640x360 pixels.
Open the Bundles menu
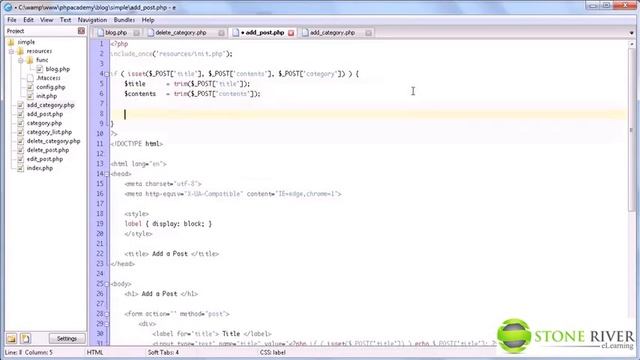[x=124, y=20]
